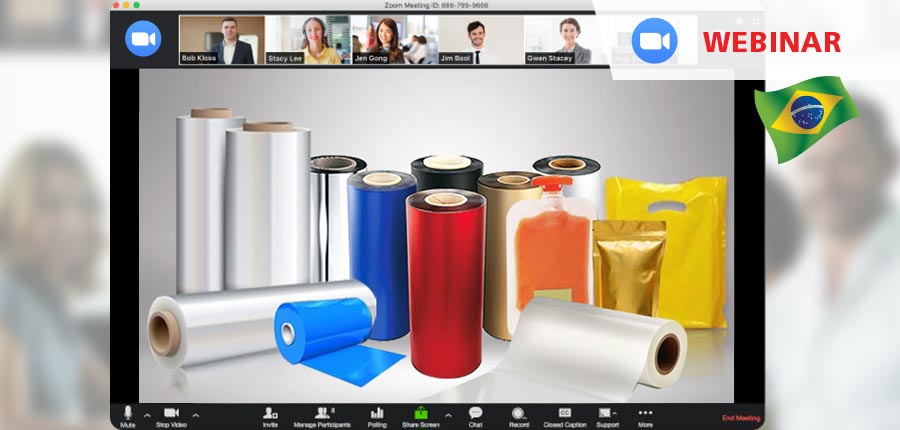Open the Support icon
The image size is (900, 430).
coord(607,413)
